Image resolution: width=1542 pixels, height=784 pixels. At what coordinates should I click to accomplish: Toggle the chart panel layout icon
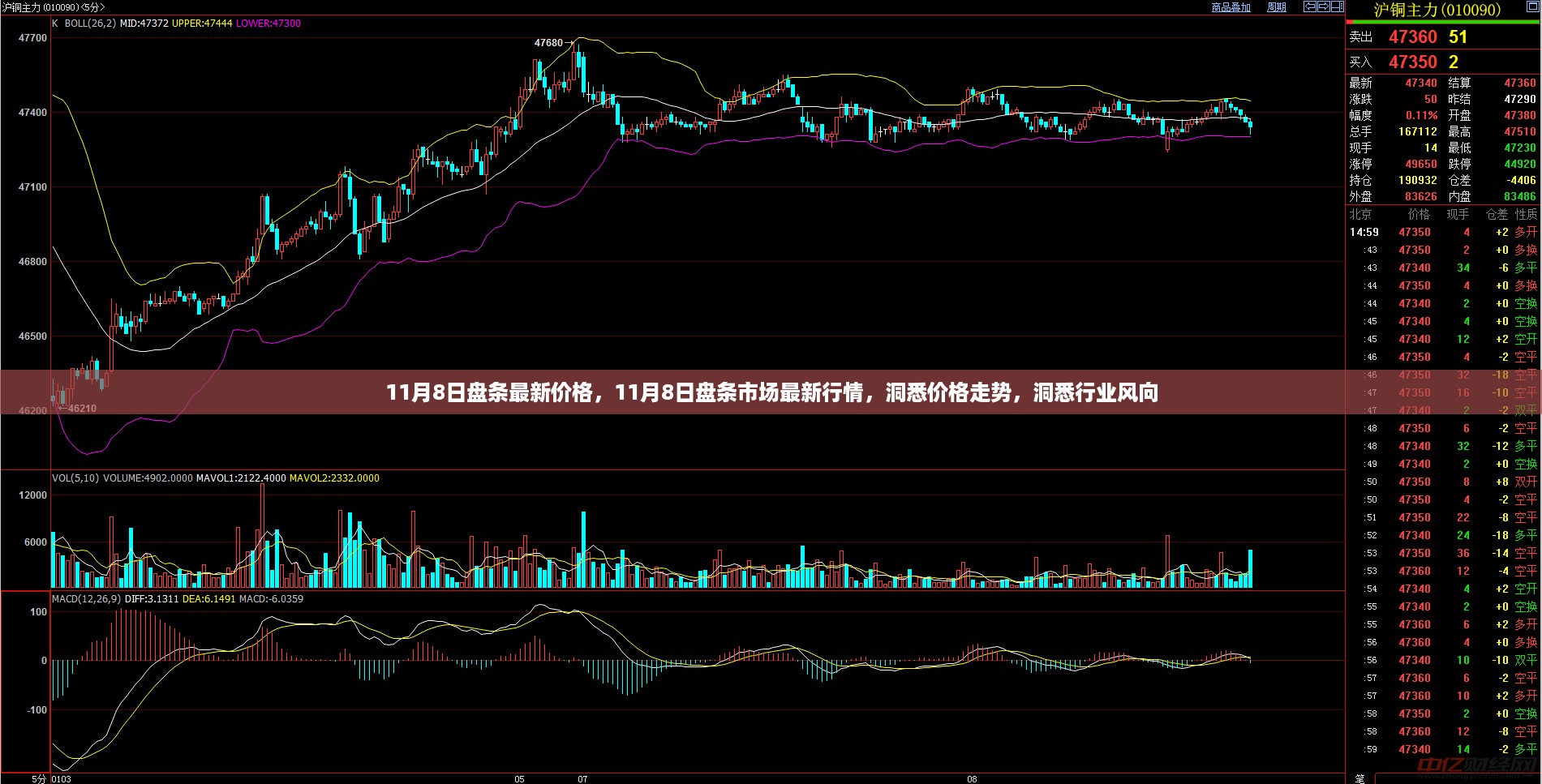(1336, 6)
